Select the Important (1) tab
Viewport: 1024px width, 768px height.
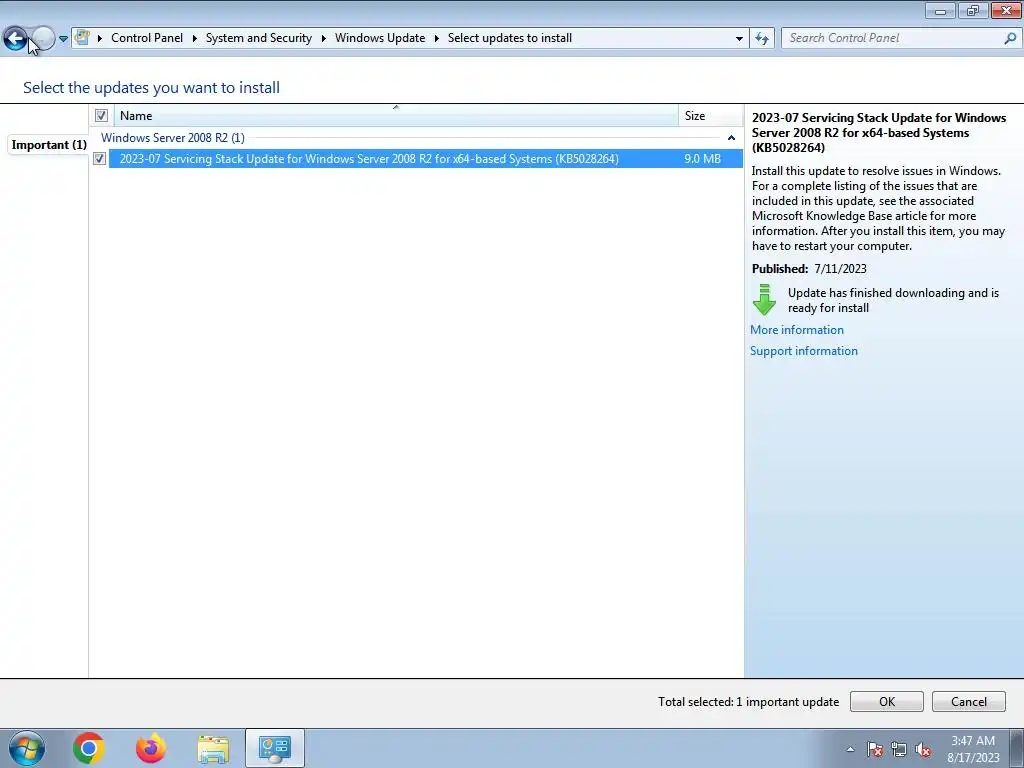click(x=49, y=145)
